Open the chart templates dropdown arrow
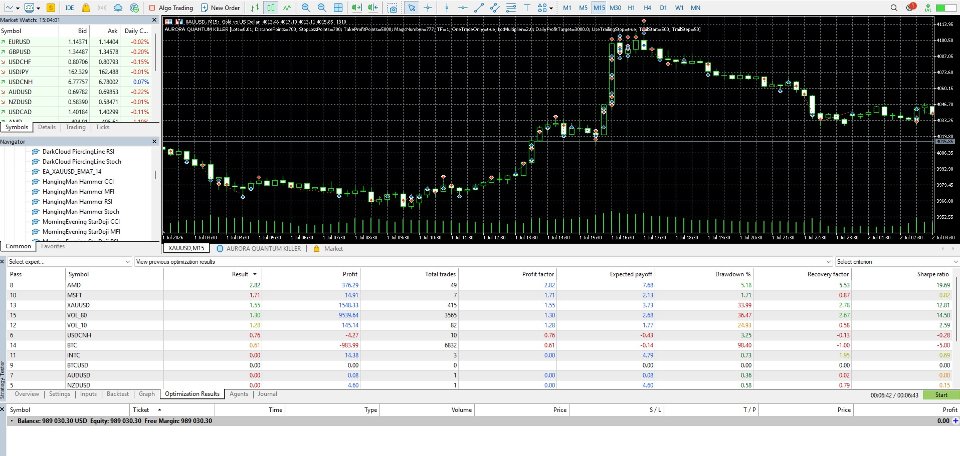 pos(38,8)
